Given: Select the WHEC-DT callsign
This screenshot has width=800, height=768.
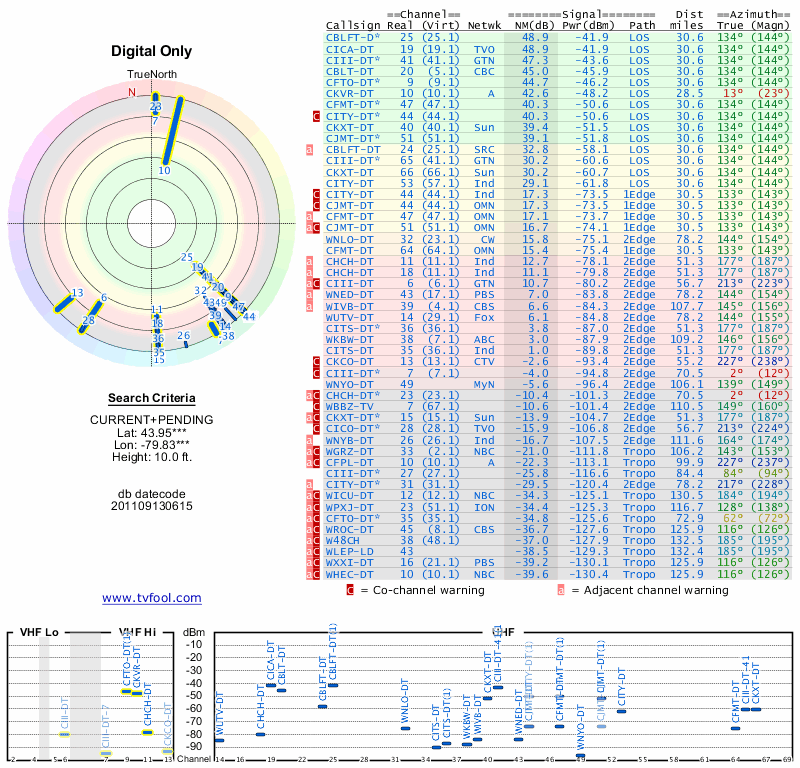Looking at the screenshot, I should point(350,574).
